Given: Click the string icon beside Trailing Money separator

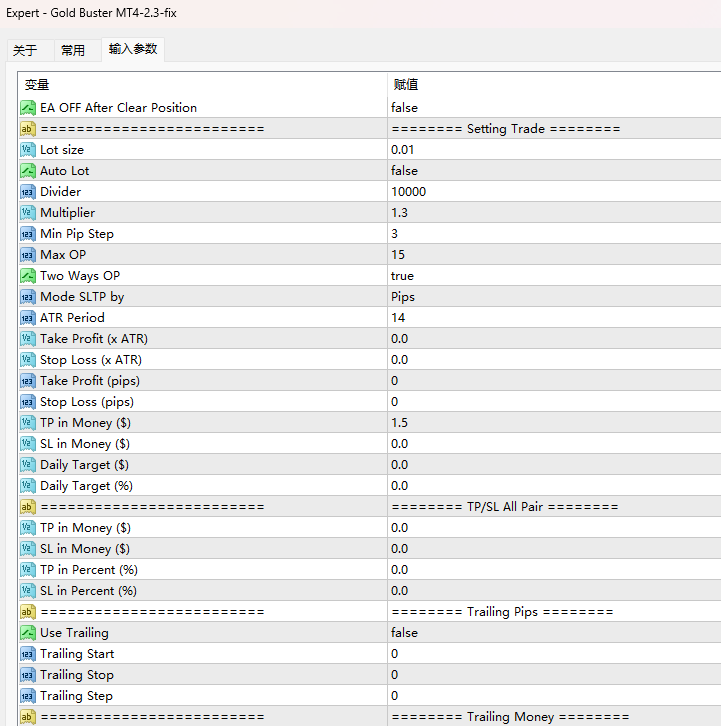Looking at the screenshot, I should tap(28, 717).
